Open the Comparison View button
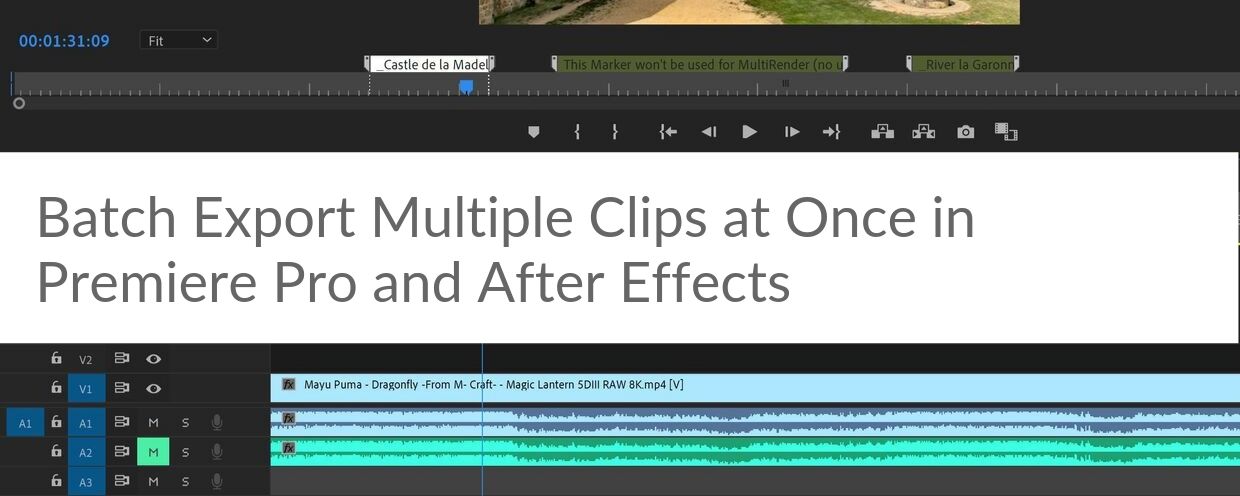 1006,132
